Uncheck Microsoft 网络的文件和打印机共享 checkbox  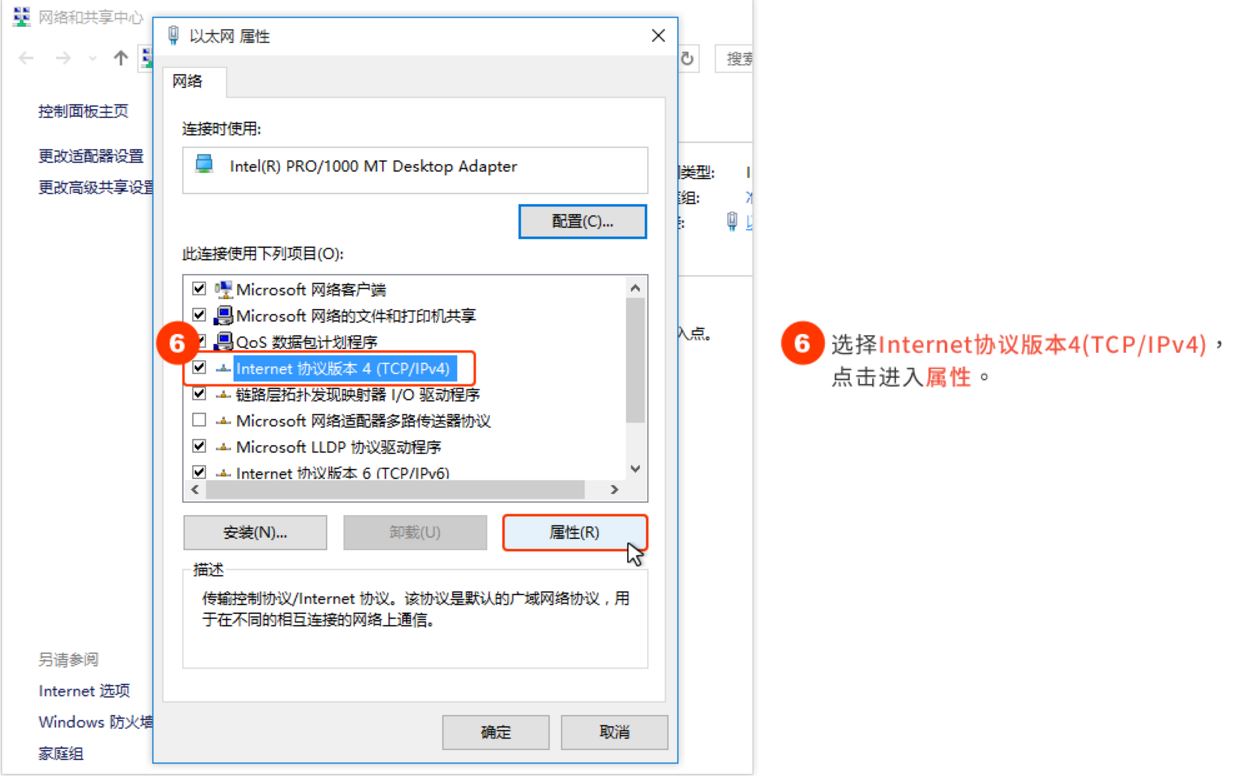(199, 316)
